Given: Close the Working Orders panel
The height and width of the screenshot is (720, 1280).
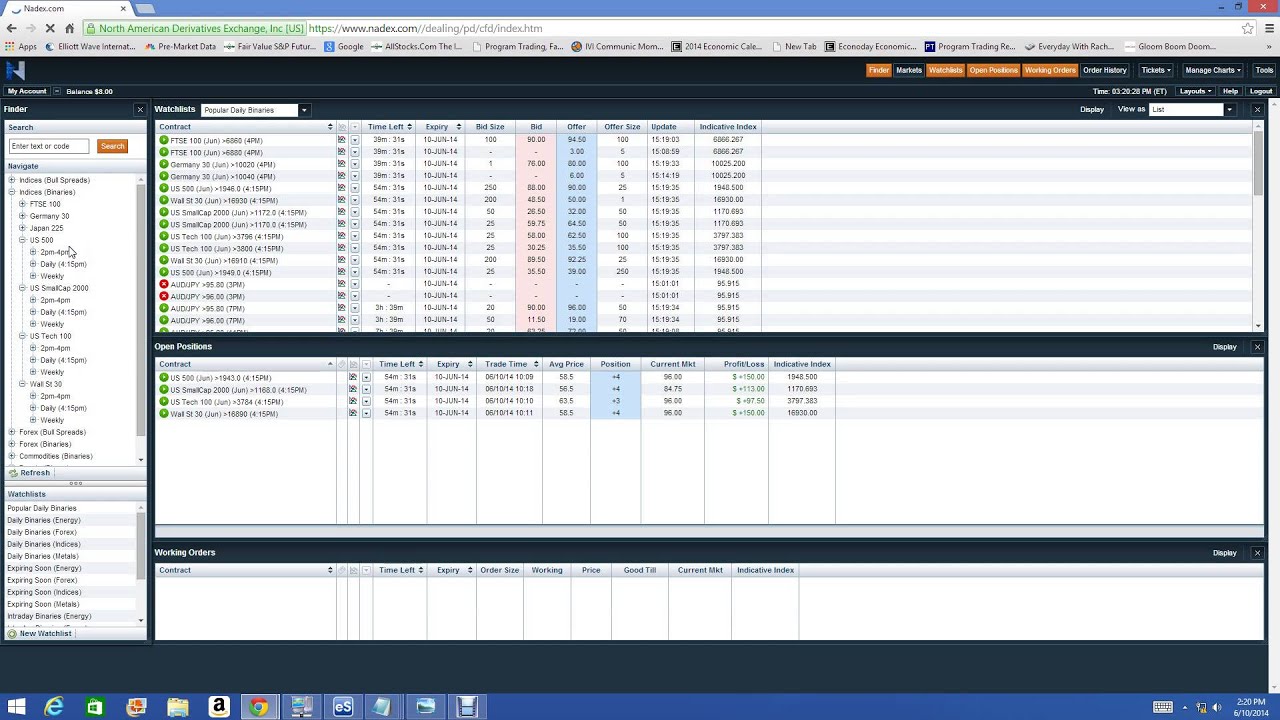Looking at the screenshot, I should pos(1257,553).
